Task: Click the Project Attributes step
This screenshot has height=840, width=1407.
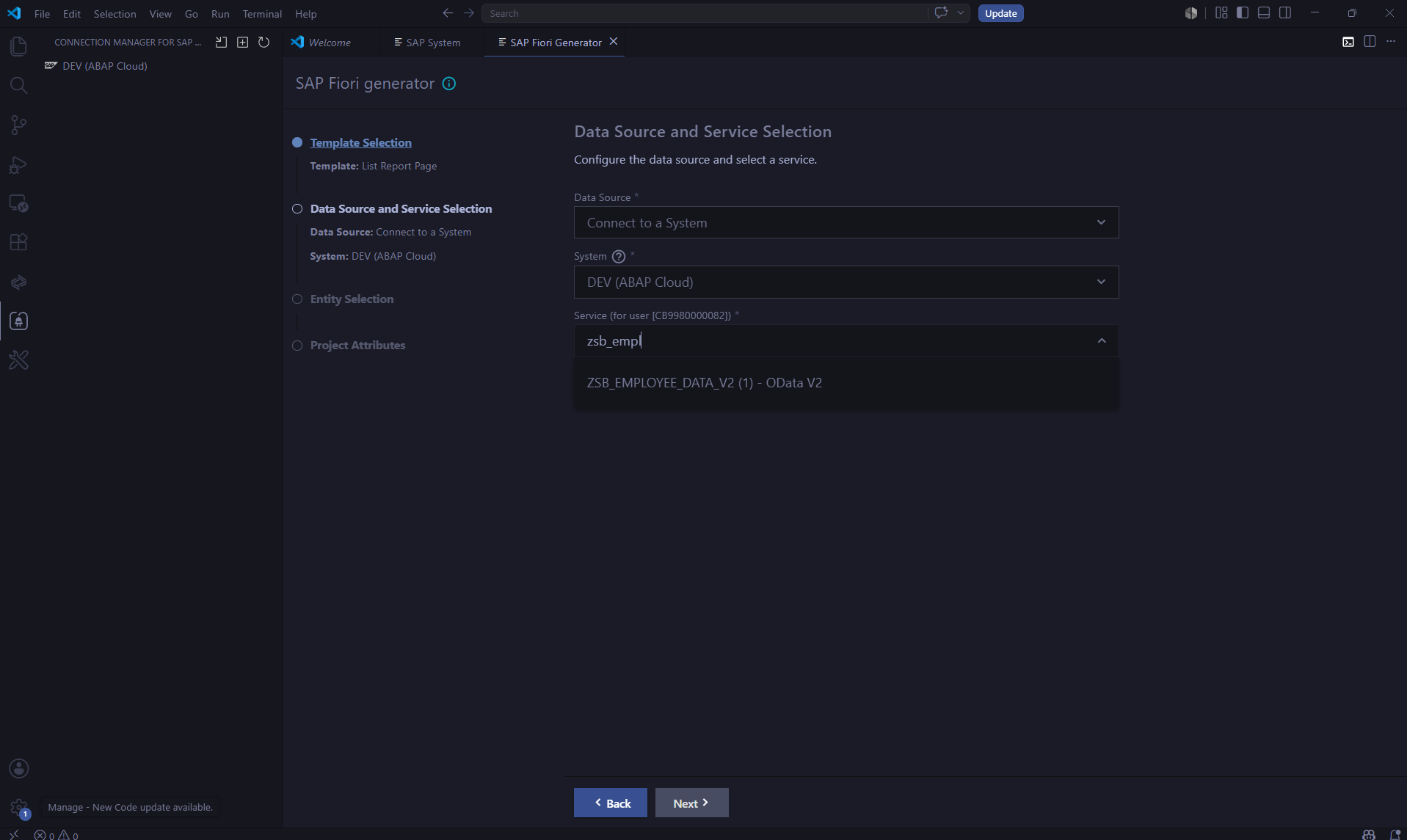Action: coord(357,346)
